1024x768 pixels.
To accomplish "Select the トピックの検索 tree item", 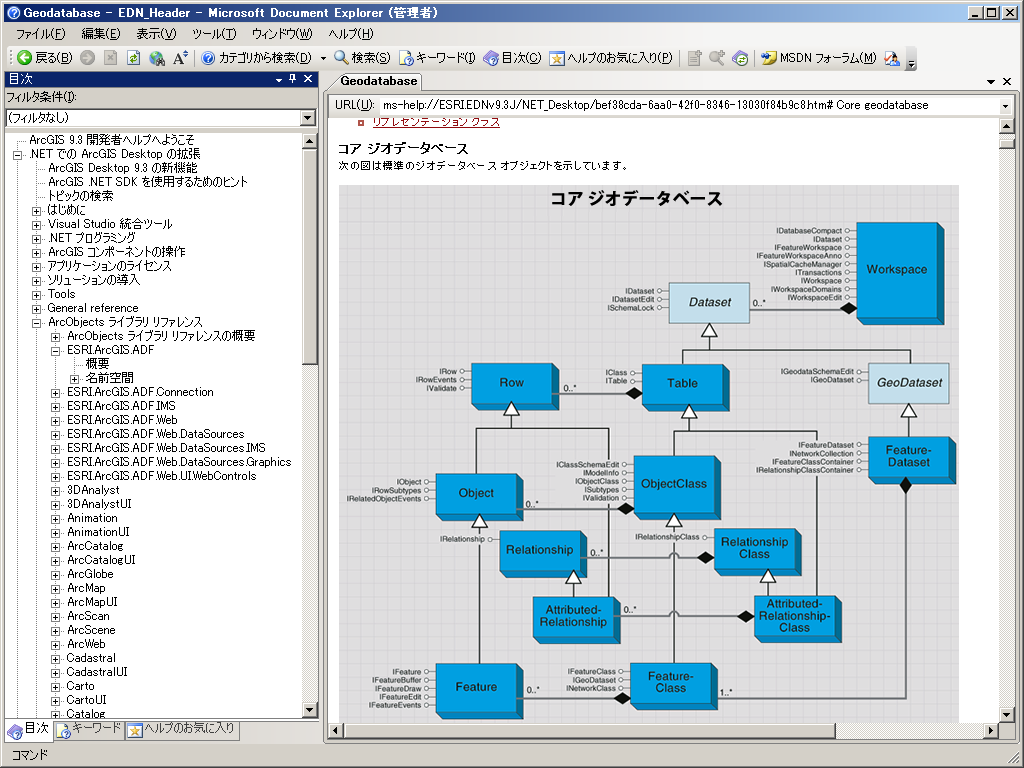I will [80, 196].
